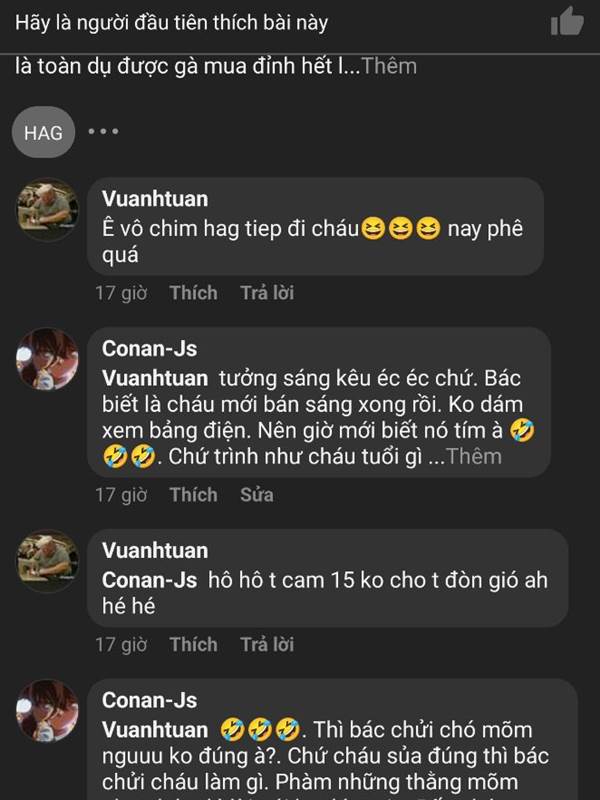Edit Conan-Js comment with Sửa
The height and width of the screenshot is (800, 600).
pos(257,495)
